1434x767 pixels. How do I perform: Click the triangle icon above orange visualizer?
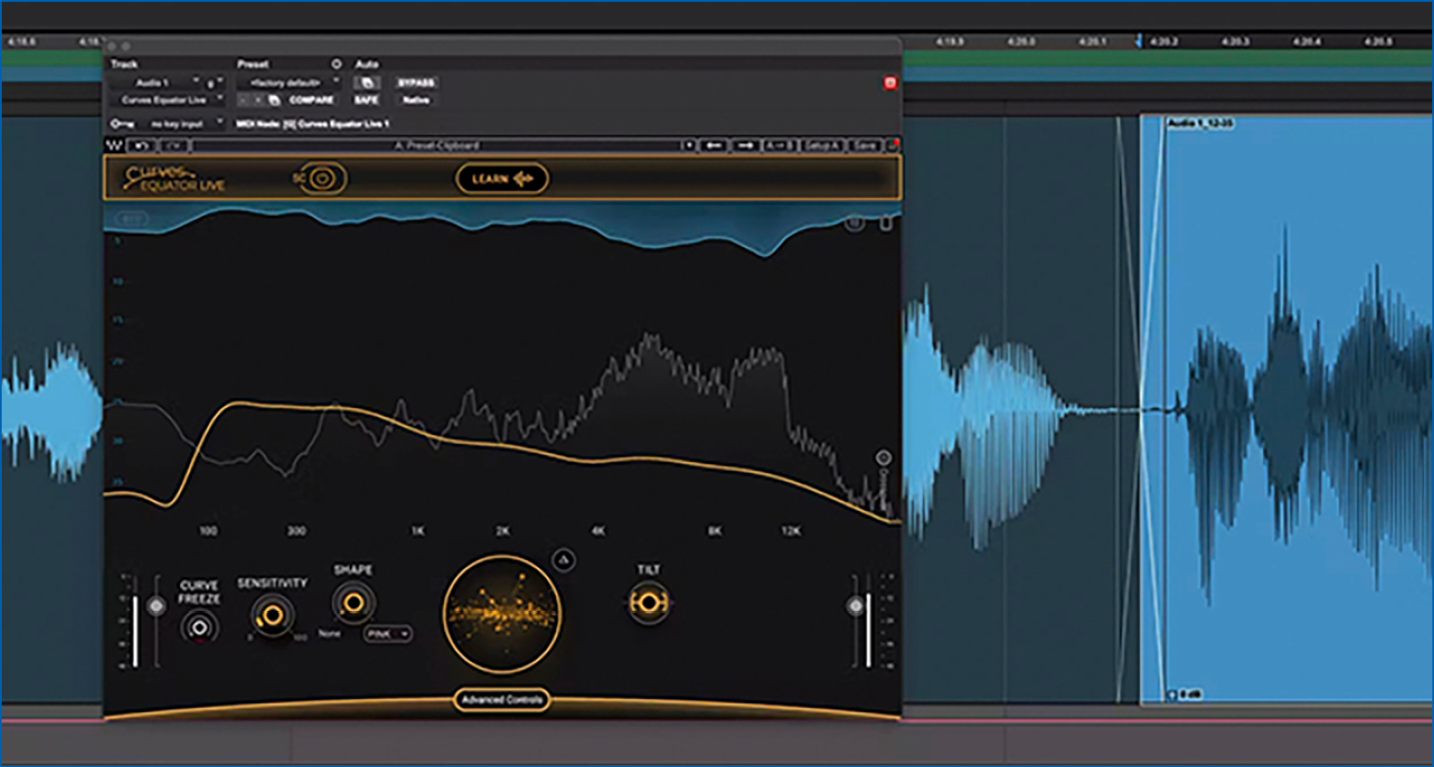562,561
